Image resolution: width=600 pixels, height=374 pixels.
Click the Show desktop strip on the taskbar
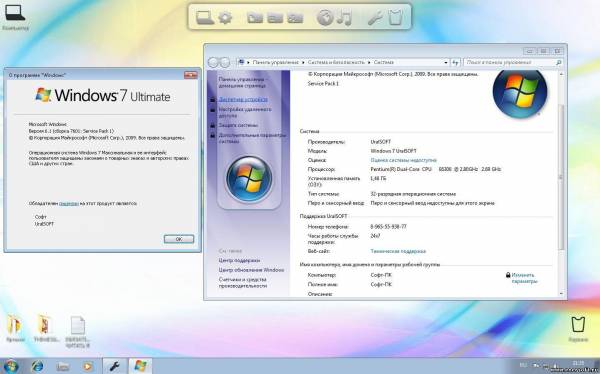[597, 366]
